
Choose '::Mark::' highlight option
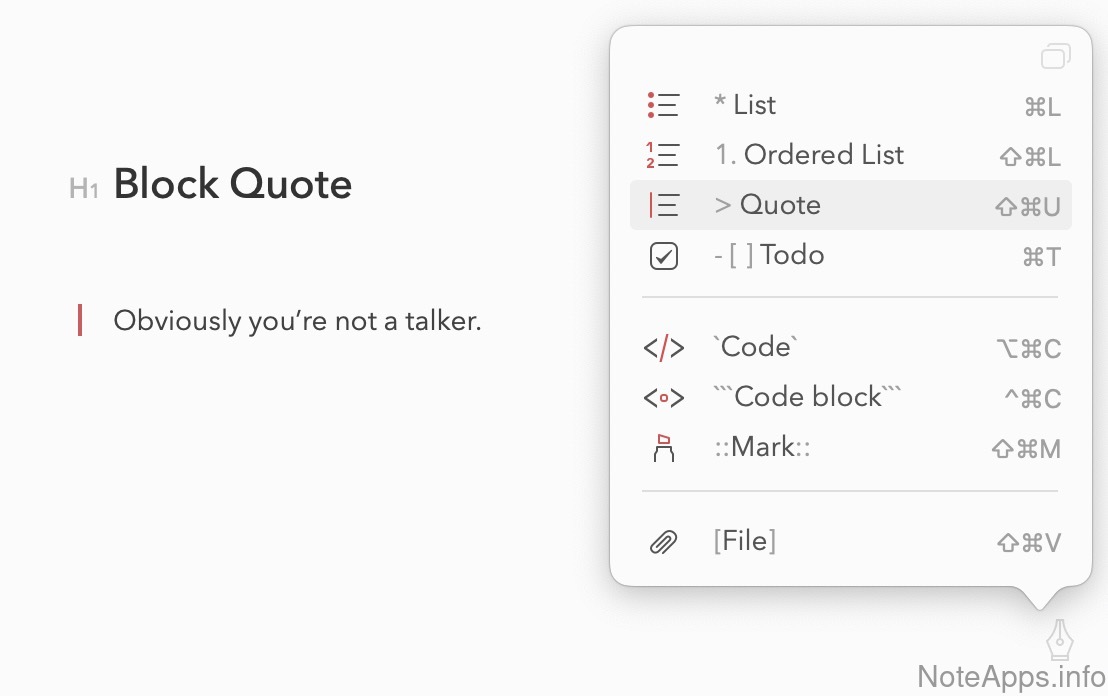tap(761, 447)
